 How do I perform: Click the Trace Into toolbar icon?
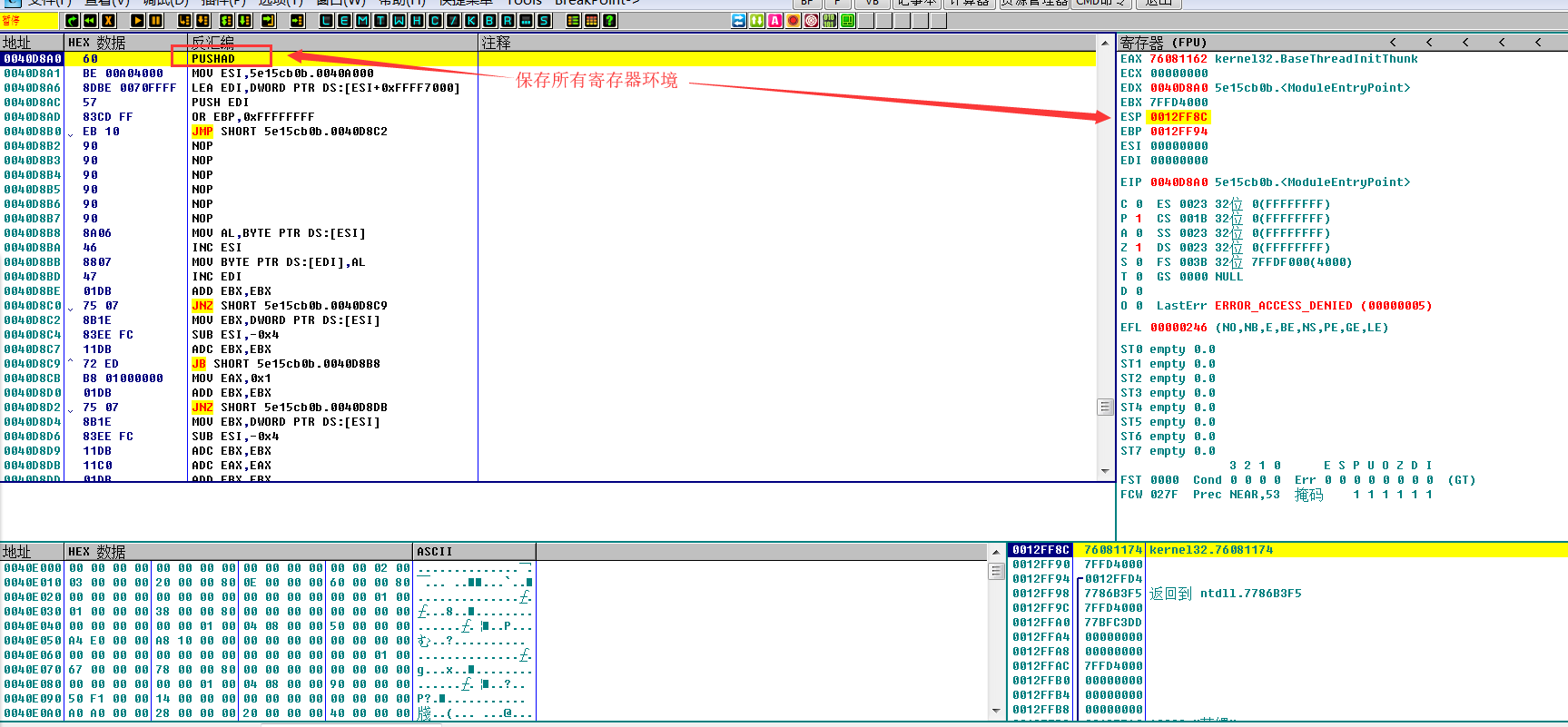[225, 20]
